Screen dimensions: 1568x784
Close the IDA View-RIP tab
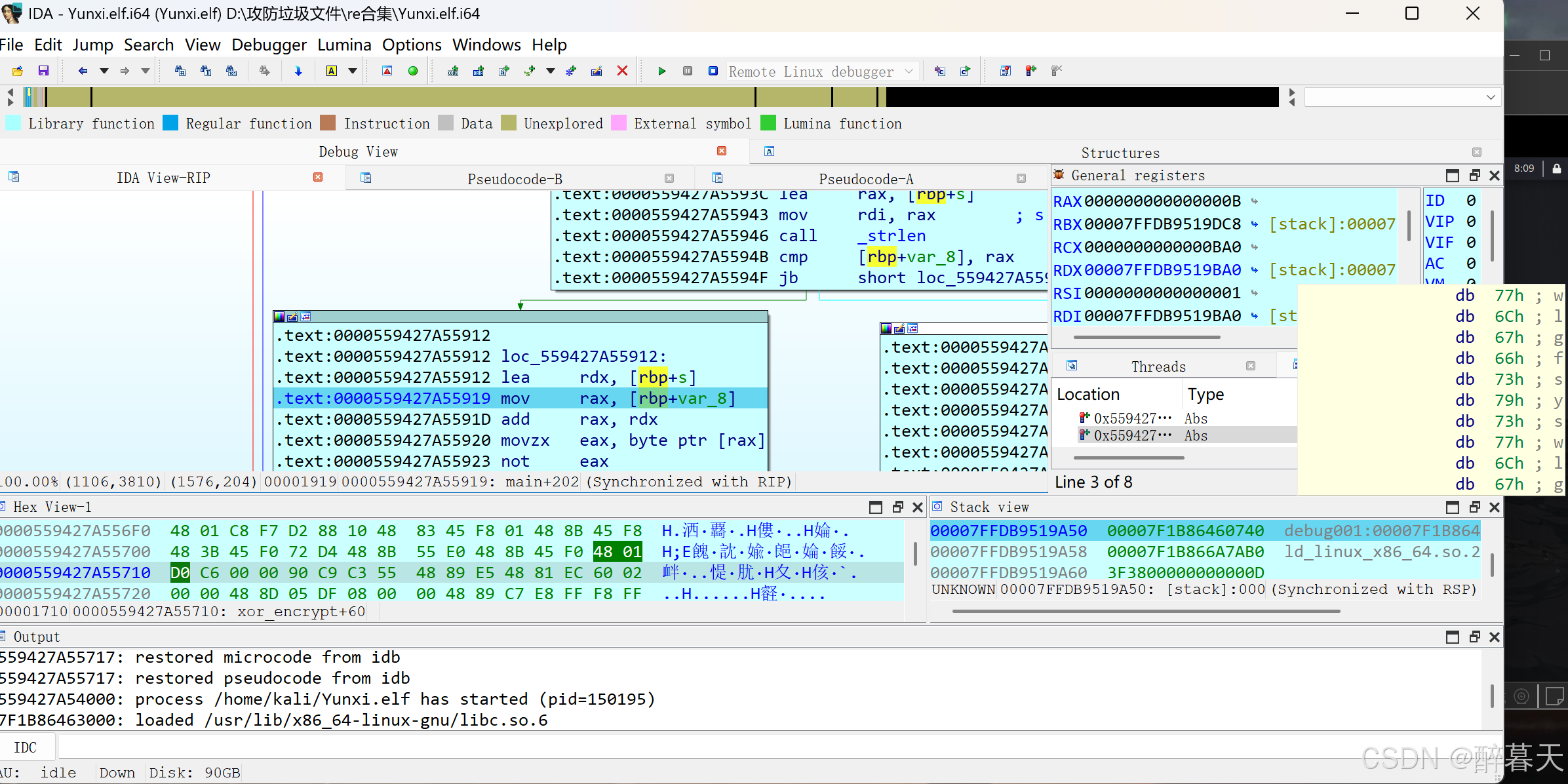coord(318,177)
